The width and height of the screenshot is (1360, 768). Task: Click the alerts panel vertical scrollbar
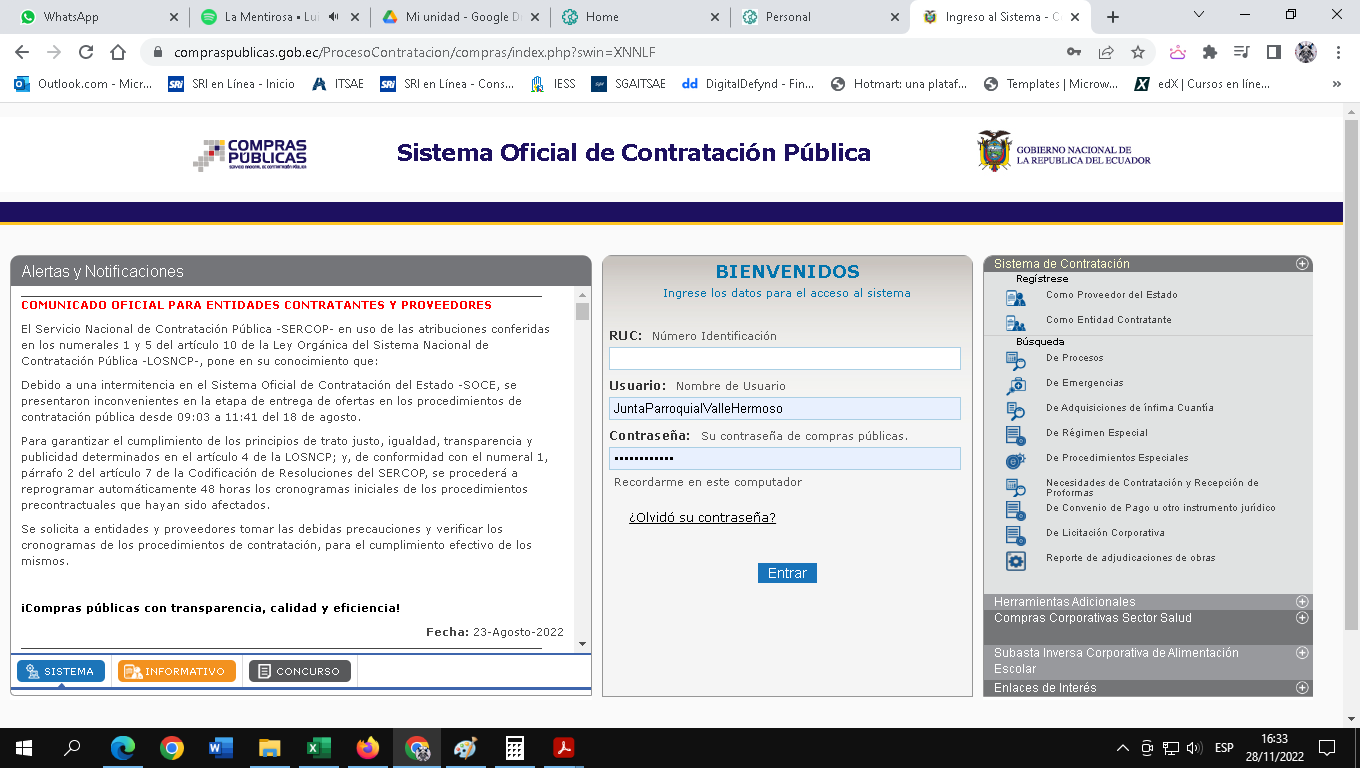583,470
